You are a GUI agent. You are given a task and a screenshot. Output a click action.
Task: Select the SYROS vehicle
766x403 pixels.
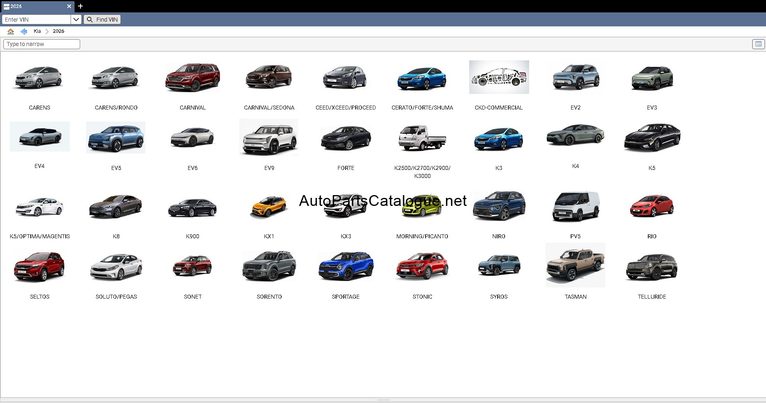tap(499, 265)
